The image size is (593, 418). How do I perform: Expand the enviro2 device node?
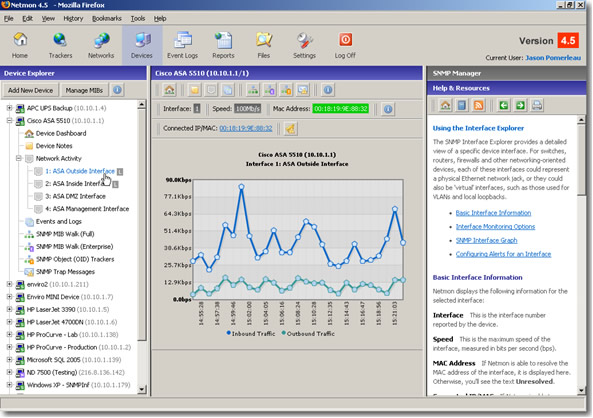(x=9, y=284)
